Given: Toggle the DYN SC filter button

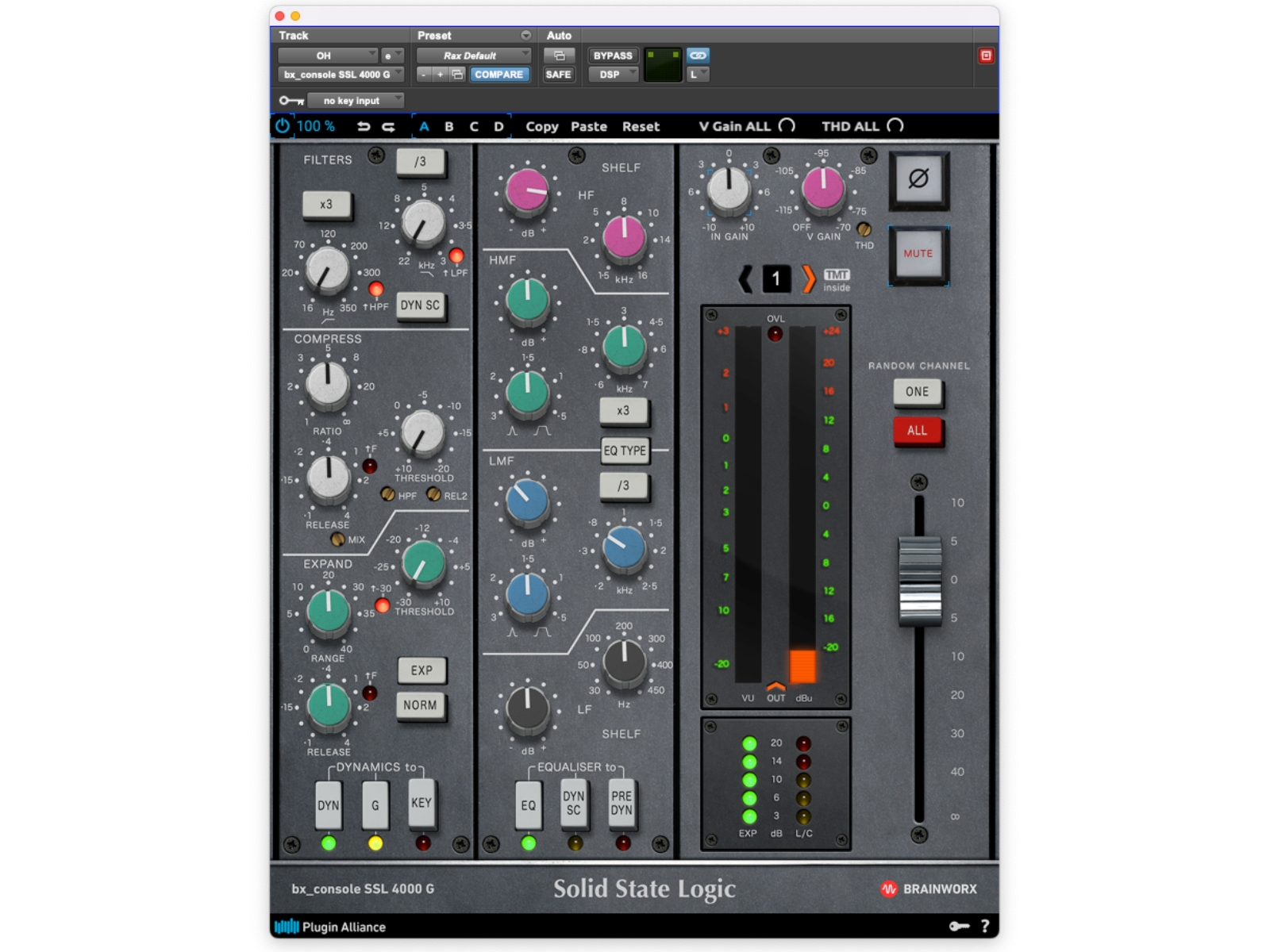Looking at the screenshot, I should pyautogui.click(x=420, y=305).
